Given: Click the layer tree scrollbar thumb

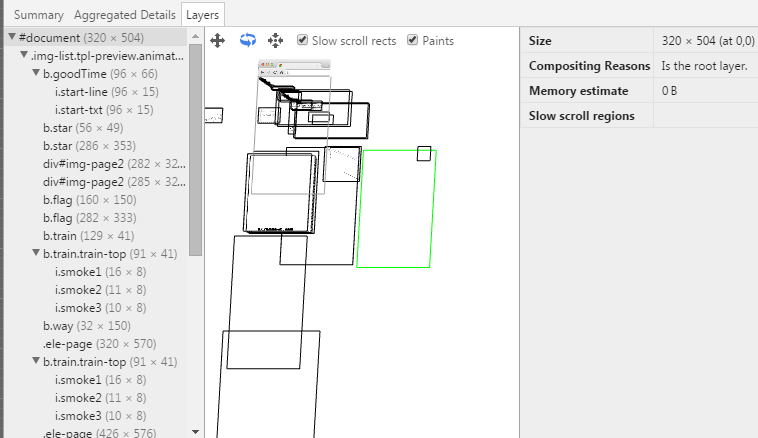Looking at the screenshot, I should pos(195,150).
